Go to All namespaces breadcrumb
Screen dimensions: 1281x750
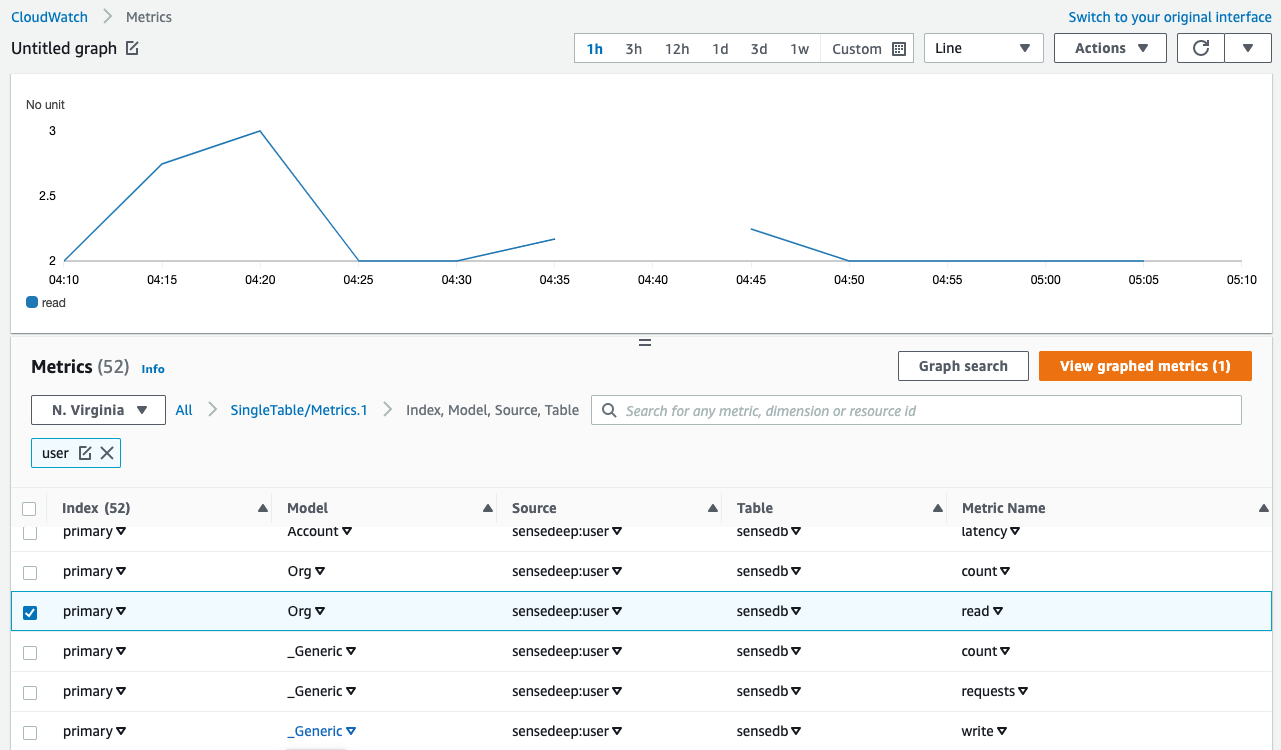click(x=184, y=410)
